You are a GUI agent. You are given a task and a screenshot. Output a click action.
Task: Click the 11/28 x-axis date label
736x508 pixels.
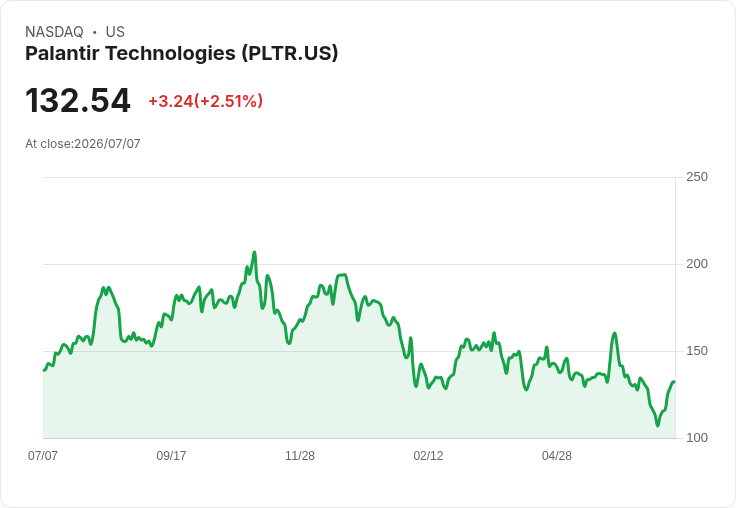click(300, 455)
